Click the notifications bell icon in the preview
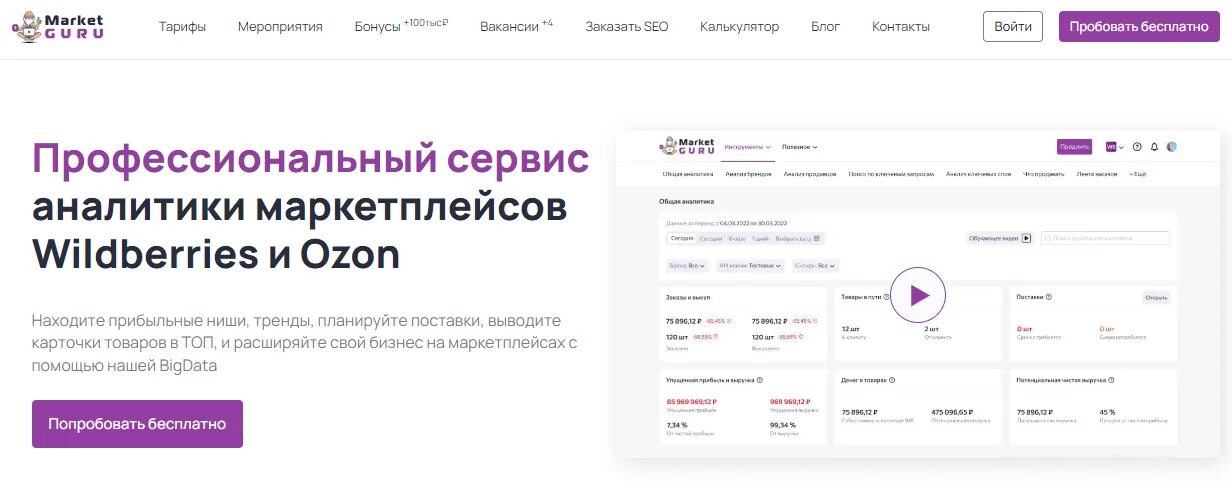Image resolution: width=1232 pixels, height=503 pixels. click(1154, 147)
